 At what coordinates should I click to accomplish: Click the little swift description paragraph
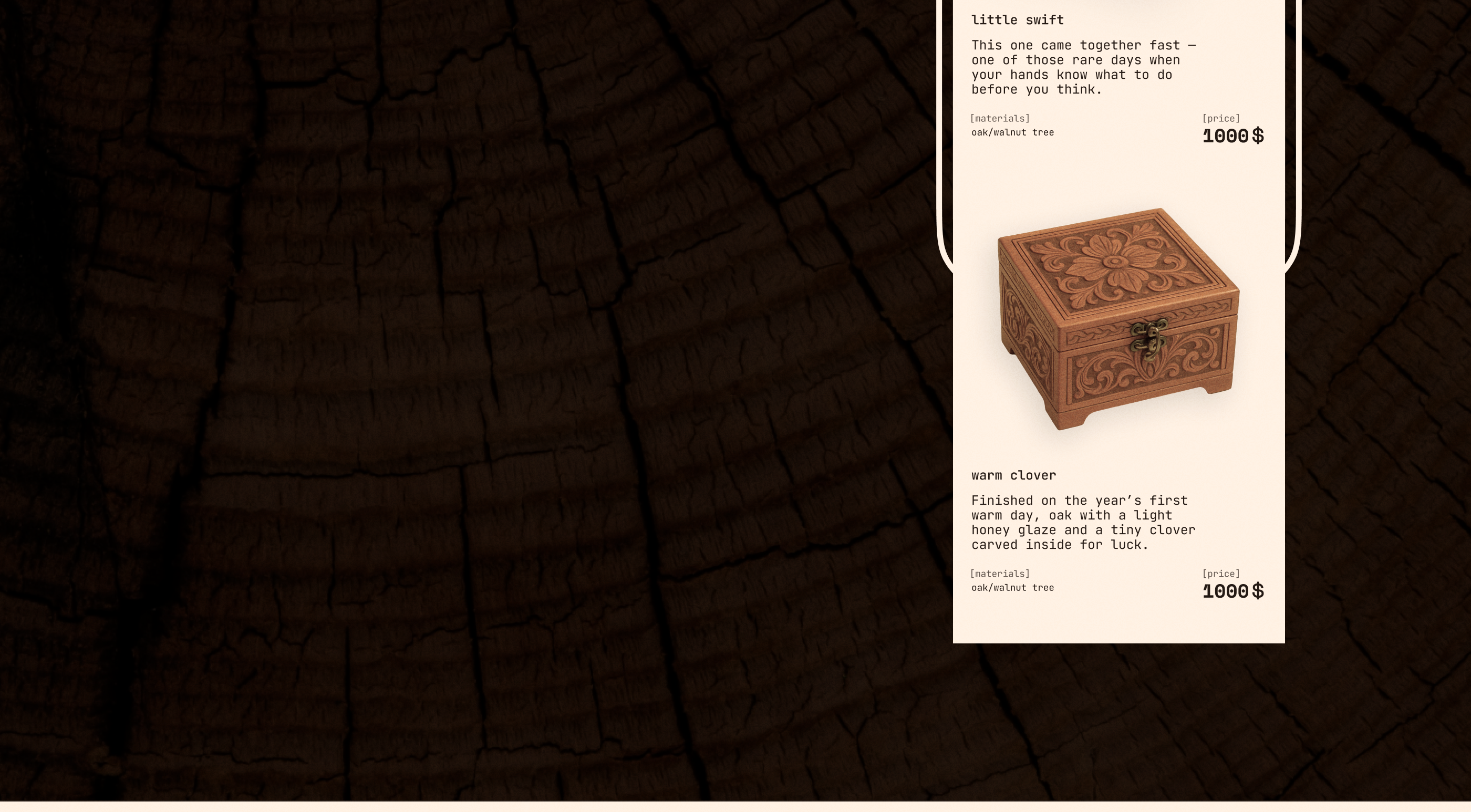[x=1082, y=67]
